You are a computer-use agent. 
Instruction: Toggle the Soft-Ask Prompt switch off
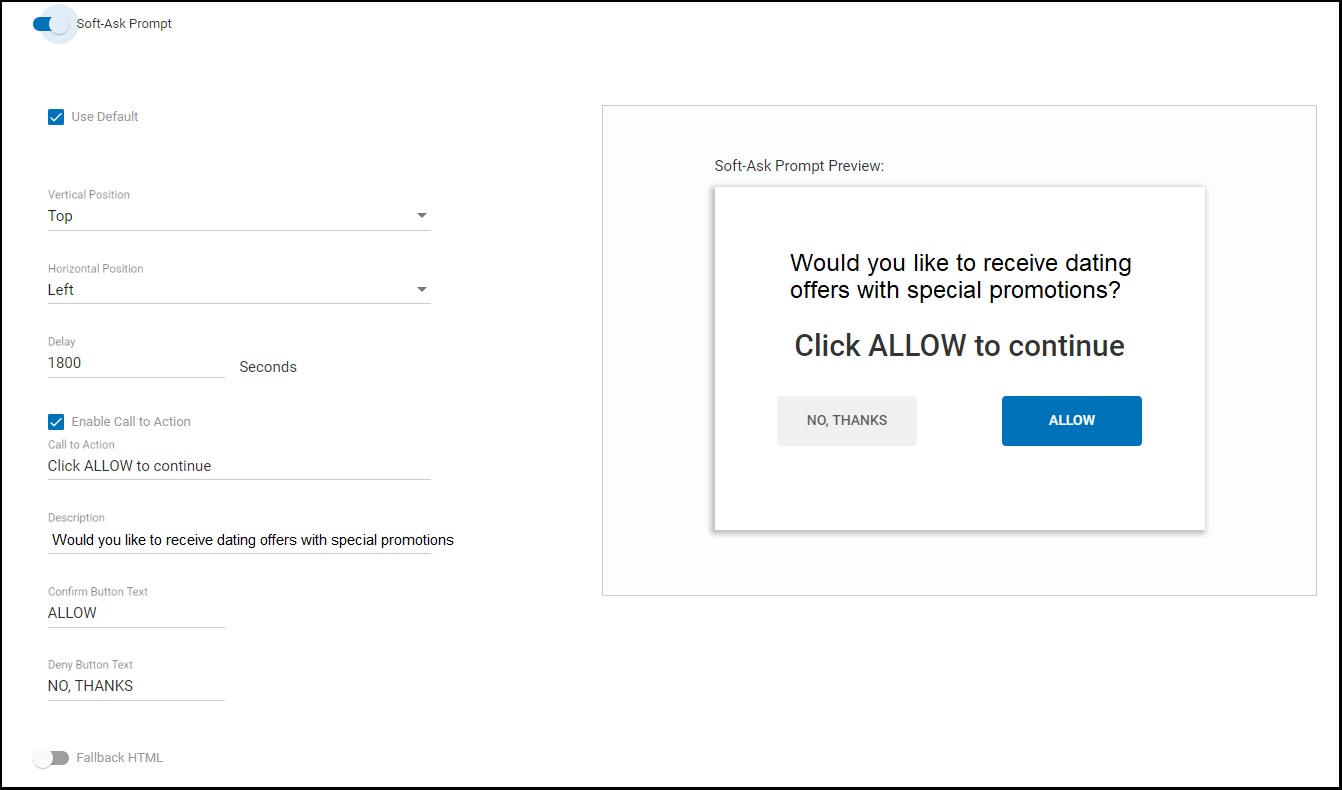[51, 24]
